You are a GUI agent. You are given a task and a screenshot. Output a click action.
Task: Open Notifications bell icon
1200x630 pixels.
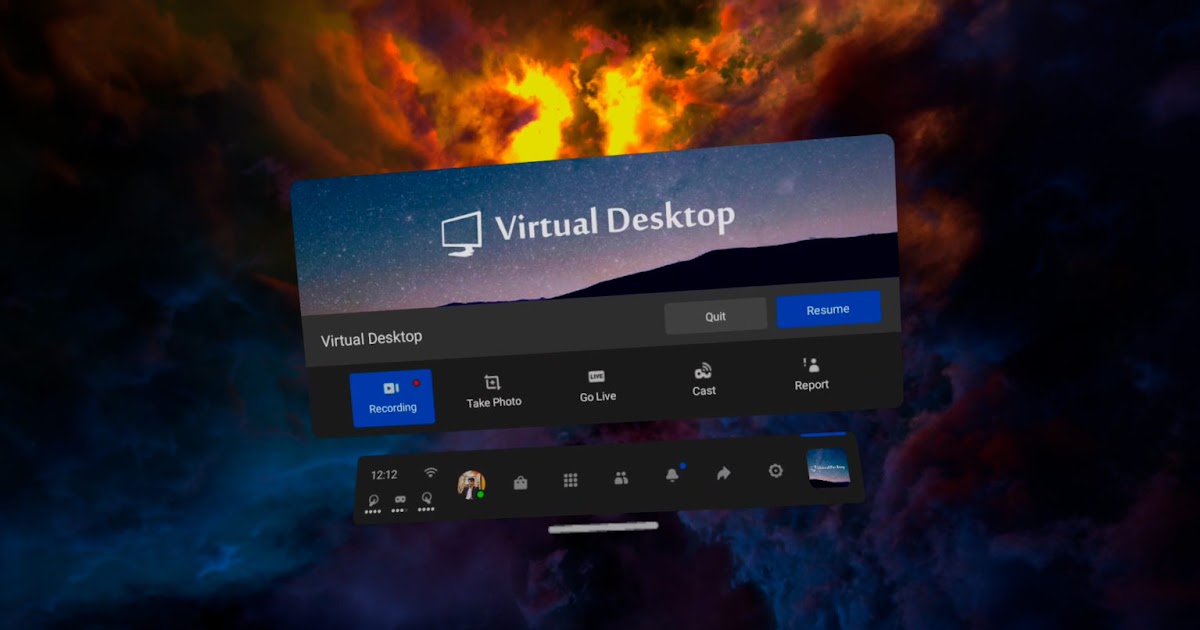tap(673, 475)
